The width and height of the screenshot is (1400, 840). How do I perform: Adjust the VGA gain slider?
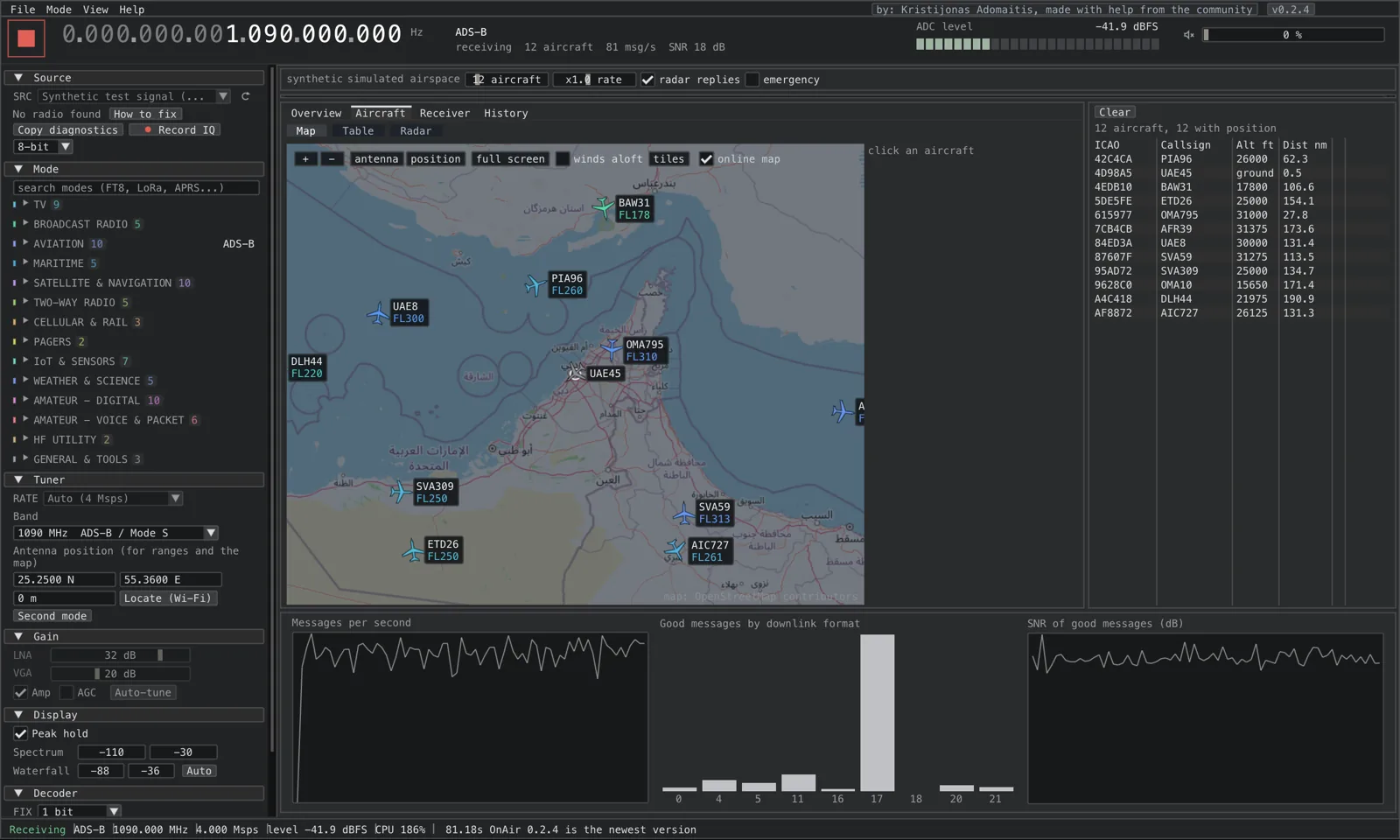tap(120, 673)
